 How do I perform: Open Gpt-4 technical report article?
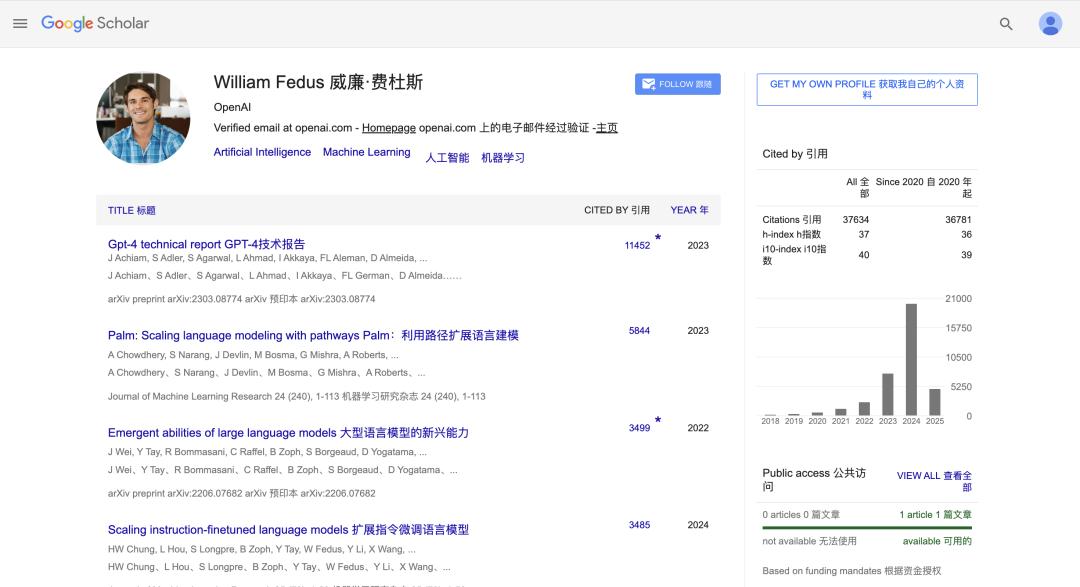tap(206, 244)
